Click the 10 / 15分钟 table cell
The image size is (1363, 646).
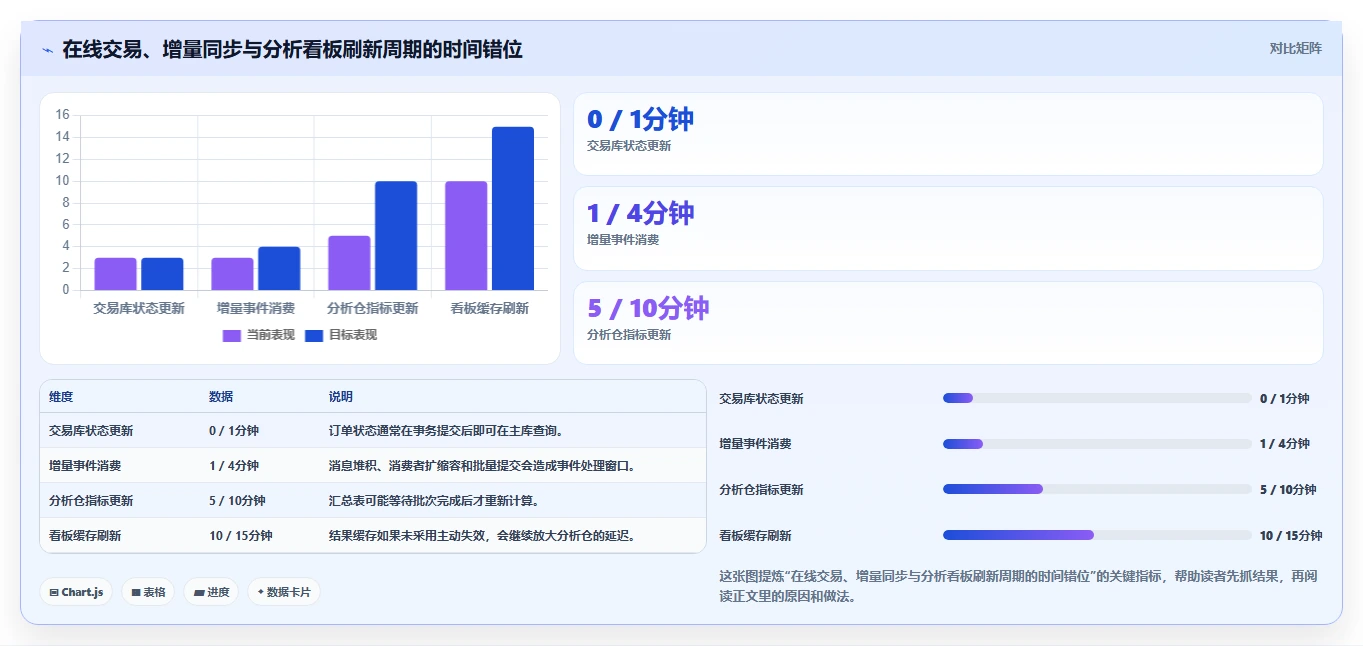point(241,536)
